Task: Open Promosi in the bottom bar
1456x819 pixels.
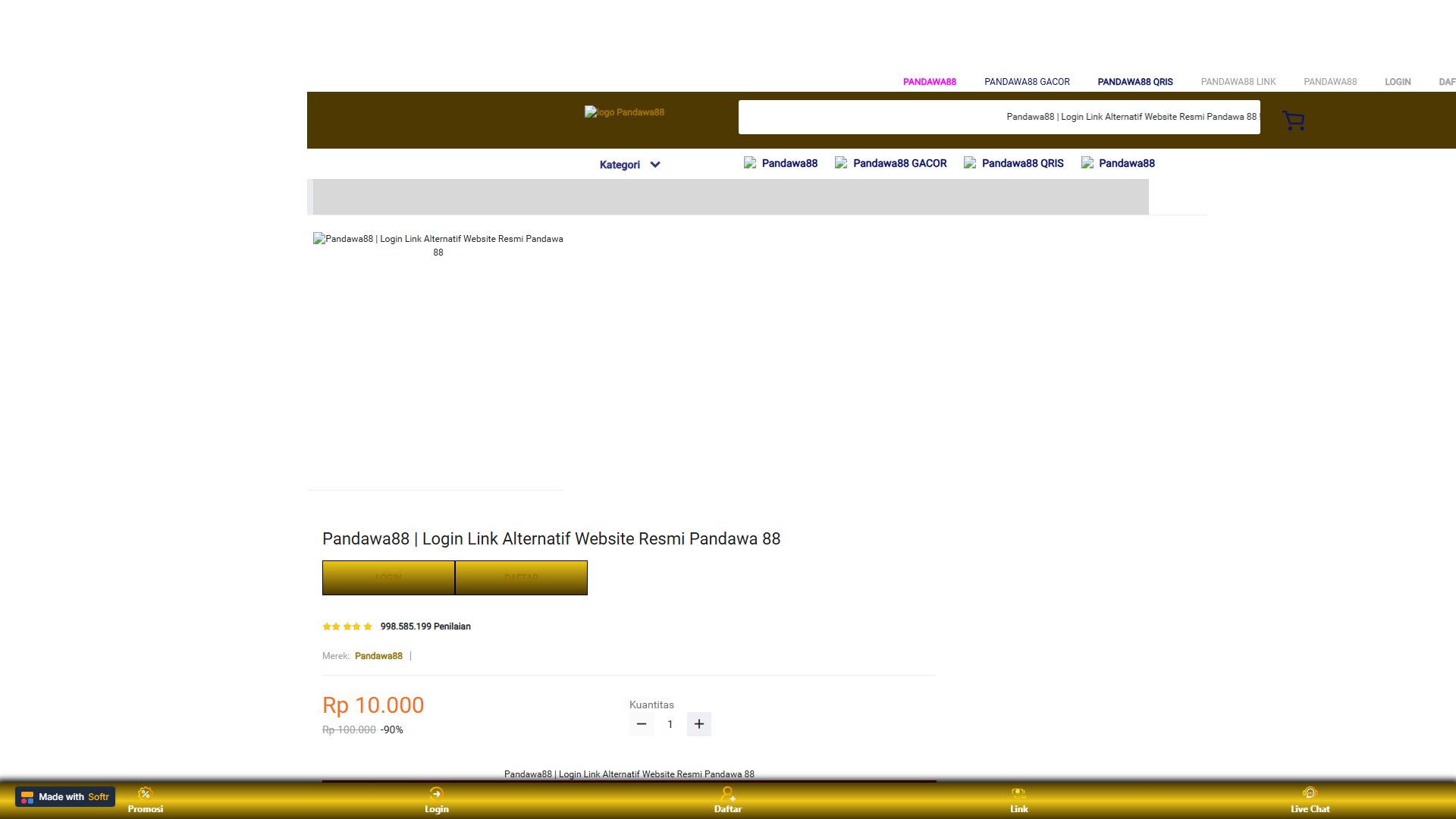Action: coord(145,800)
